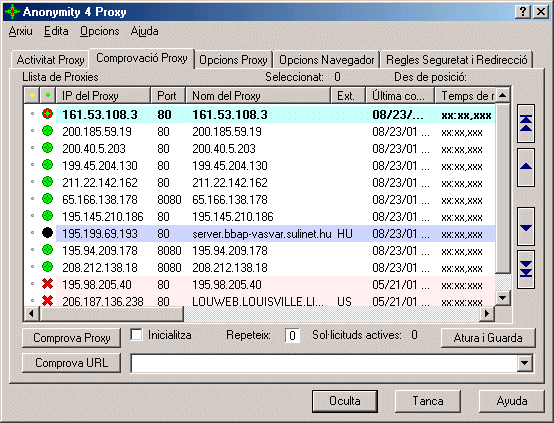Viewport: 554px width, 423px height.
Task: Click the Repeteix count field
Action: pos(292,335)
